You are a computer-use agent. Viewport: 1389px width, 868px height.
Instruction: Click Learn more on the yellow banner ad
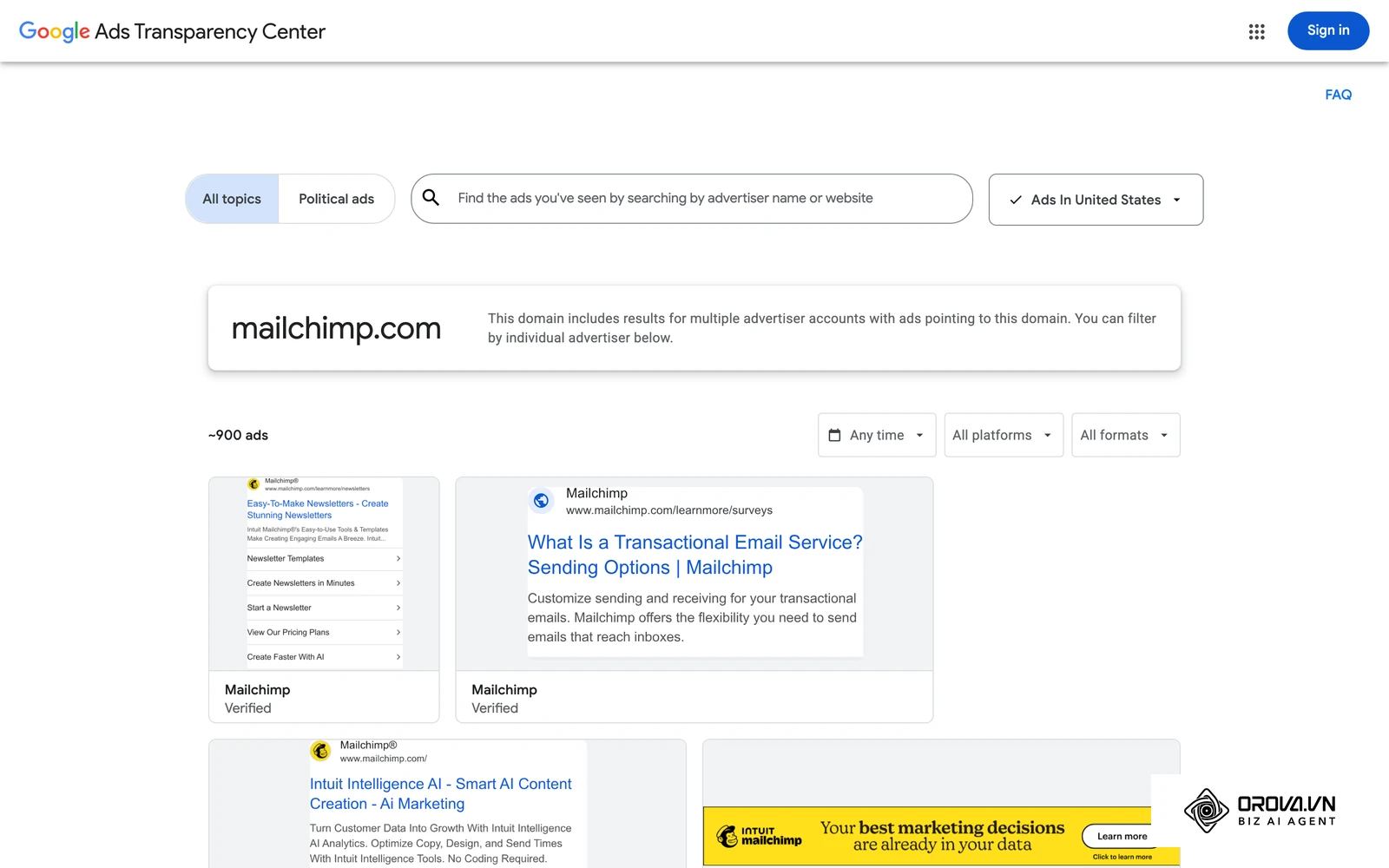click(x=1122, y=837)
